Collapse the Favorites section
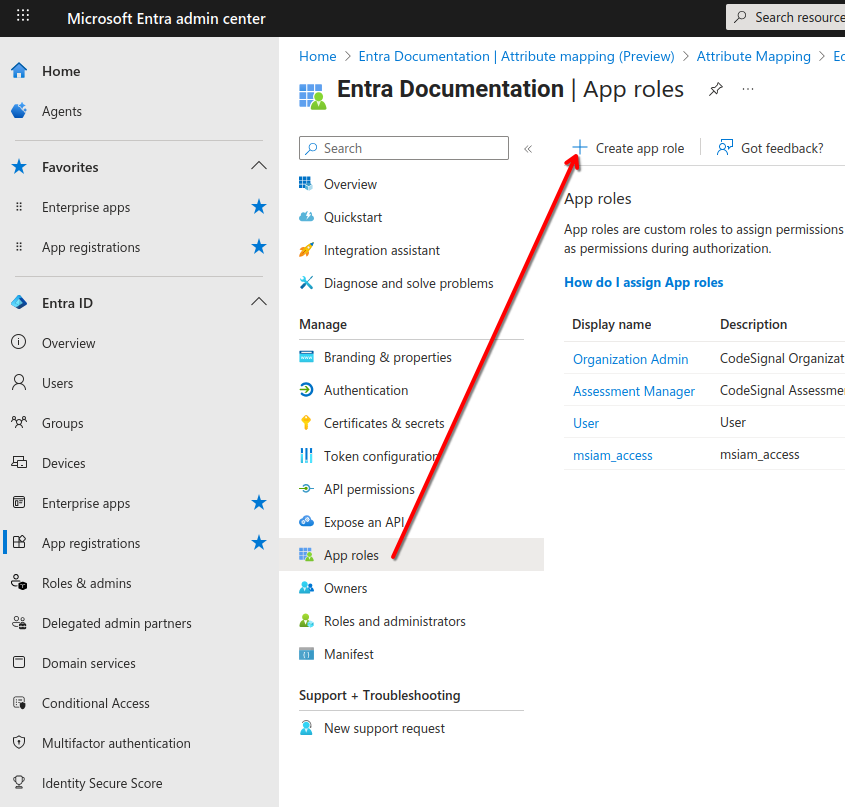This screenshot has height=807, width=845. pos(259,166)
